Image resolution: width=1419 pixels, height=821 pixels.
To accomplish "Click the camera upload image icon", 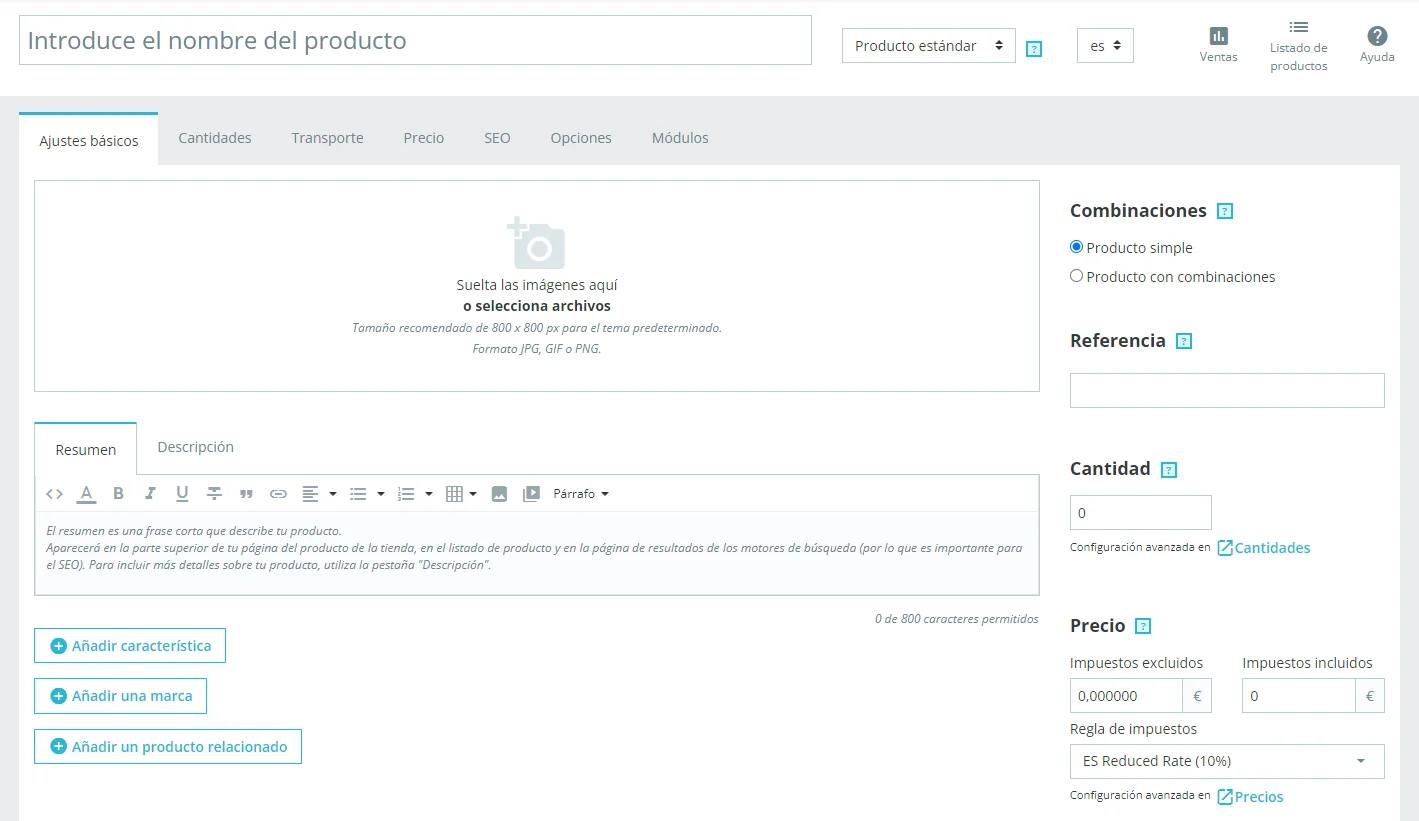I will [x=536, y=243].
